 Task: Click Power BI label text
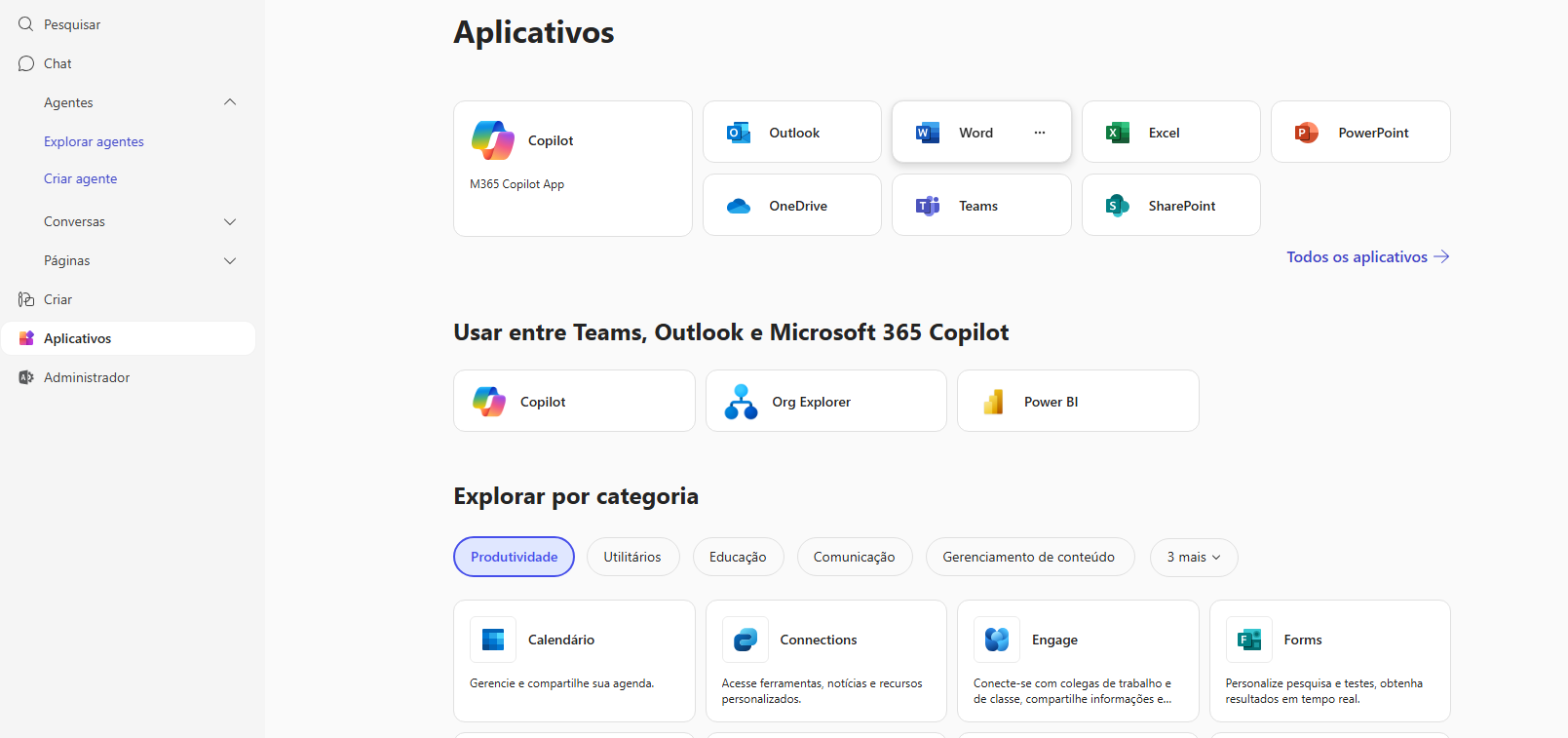1051,402
